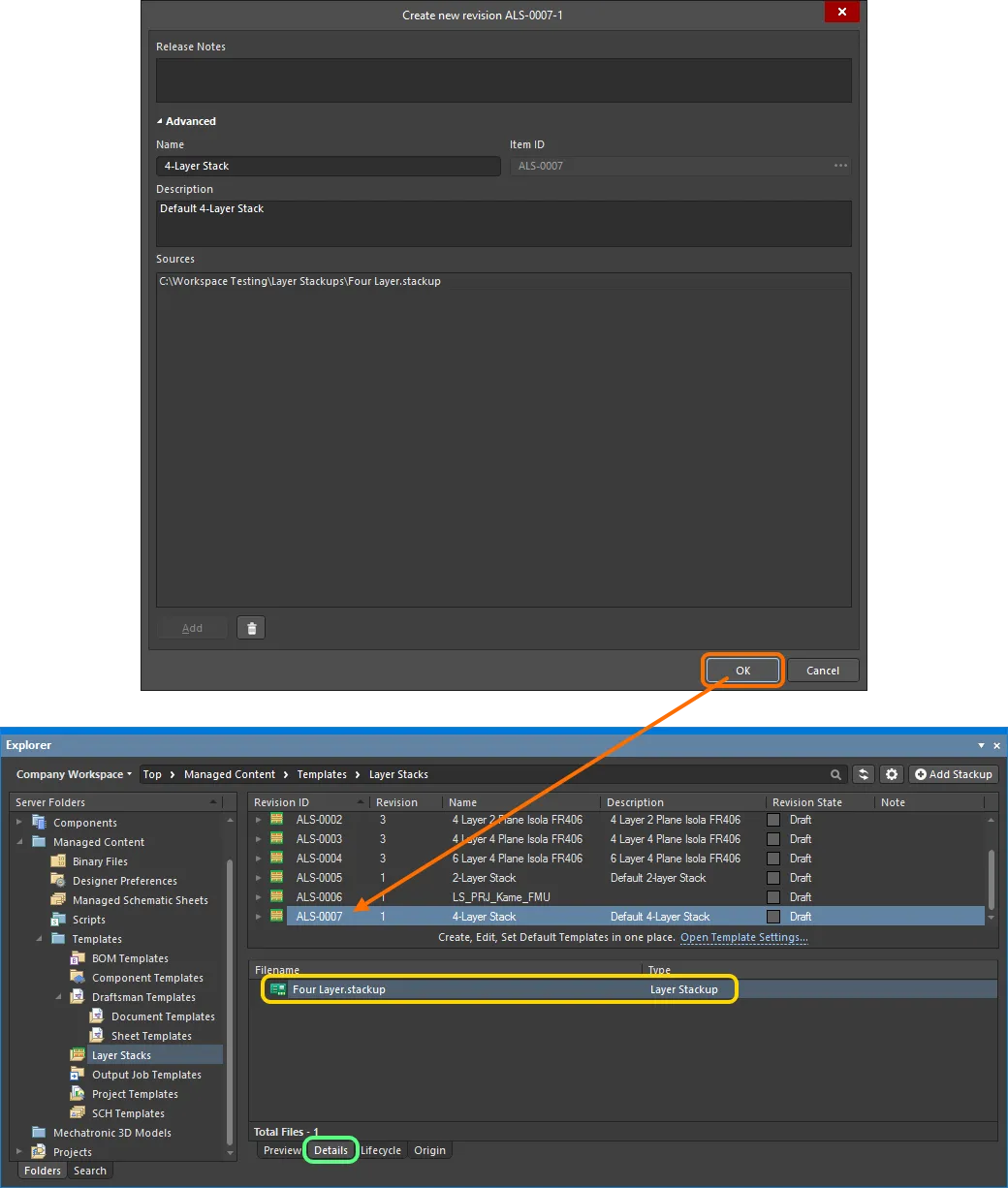Collapse the Managed Content tree node
The width and height of the screenshot is (1008, 1188).
click(x=19, y=842)
